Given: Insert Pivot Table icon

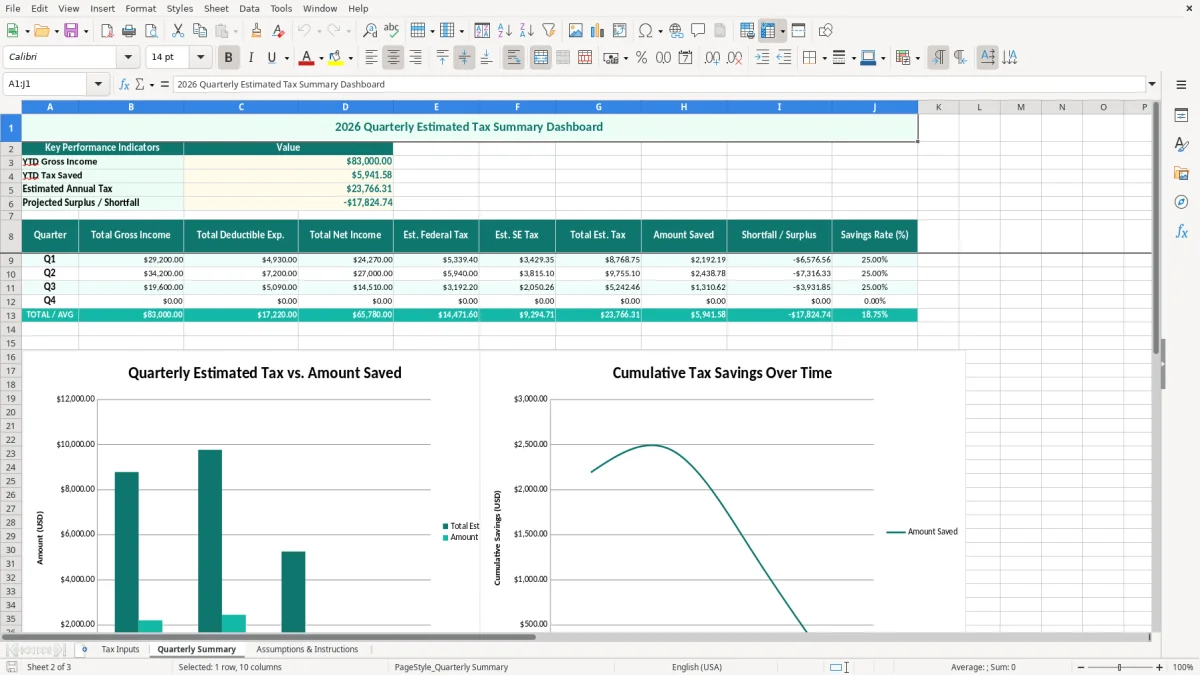Looking at the screenshot, I should [620, 31].
